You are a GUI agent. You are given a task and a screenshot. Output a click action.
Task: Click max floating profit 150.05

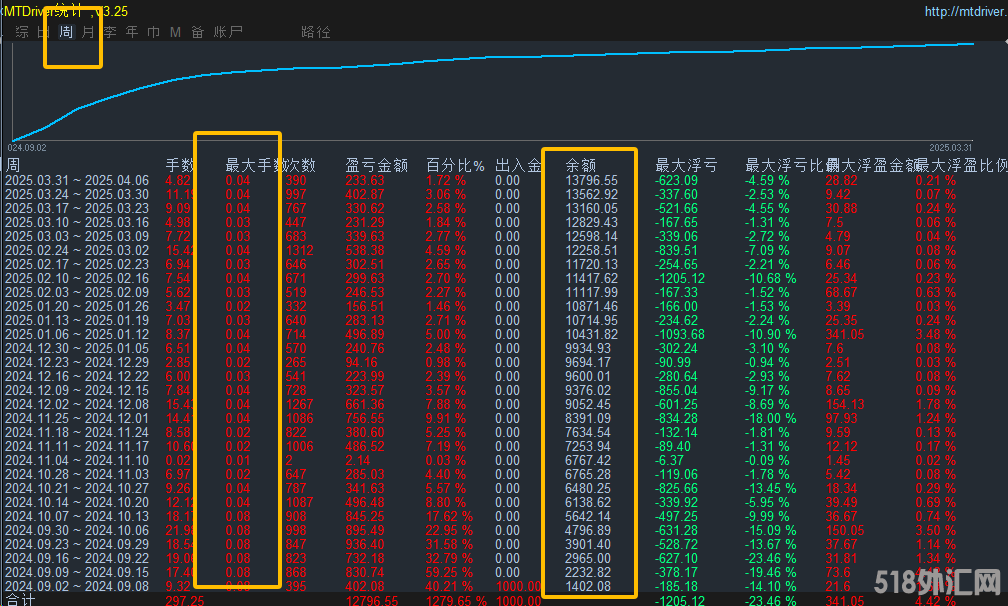click(845, 530)
